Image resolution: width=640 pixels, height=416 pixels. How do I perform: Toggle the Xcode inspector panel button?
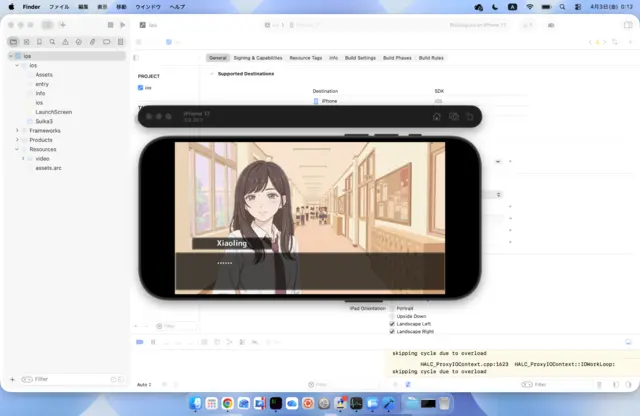(x=628, y=25)
